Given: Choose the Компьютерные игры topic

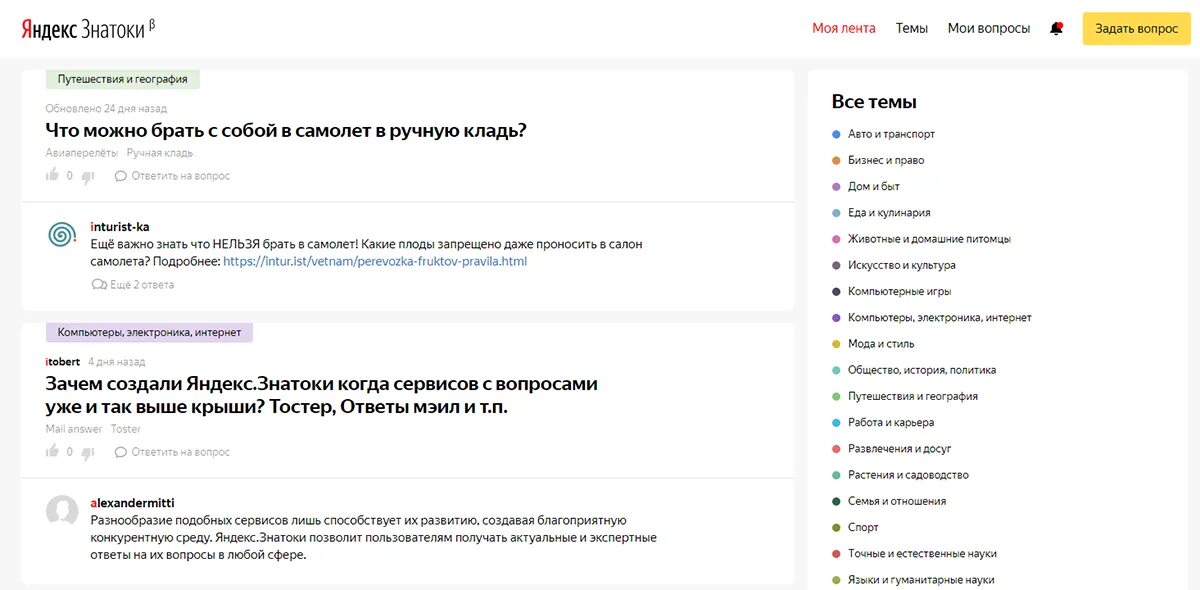Looking at the screenshot, I should tap(900, 291).
